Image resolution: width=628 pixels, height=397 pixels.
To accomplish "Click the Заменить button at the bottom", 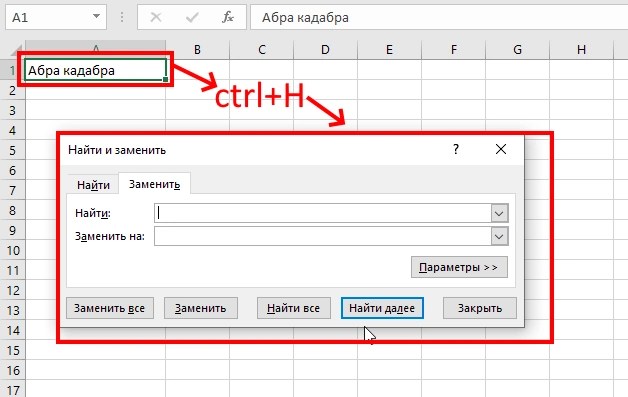I will [x=201, y=308].
